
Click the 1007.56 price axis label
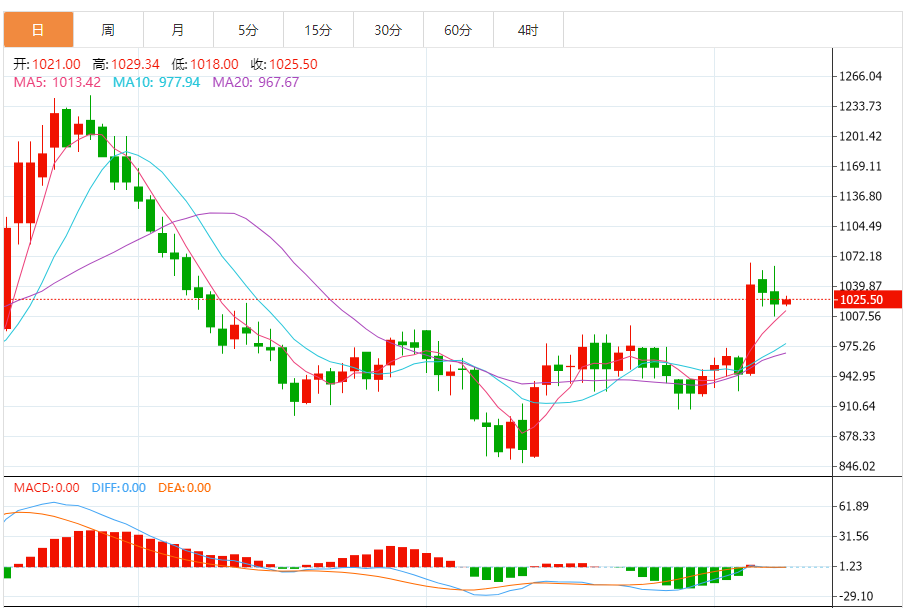[860, 316]
